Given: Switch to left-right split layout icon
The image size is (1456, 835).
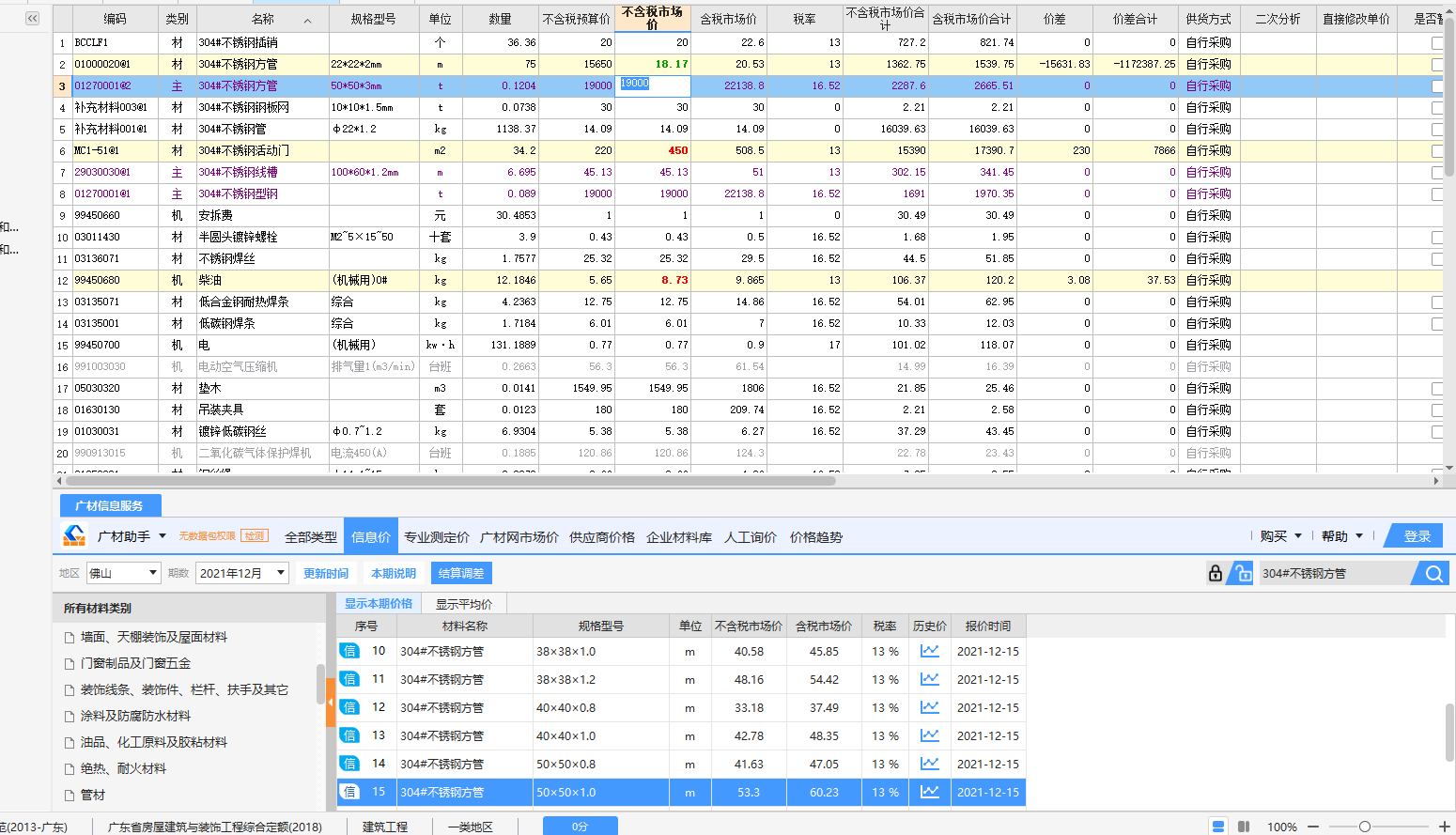Looking at the screenshot, I should point(1244,827).
